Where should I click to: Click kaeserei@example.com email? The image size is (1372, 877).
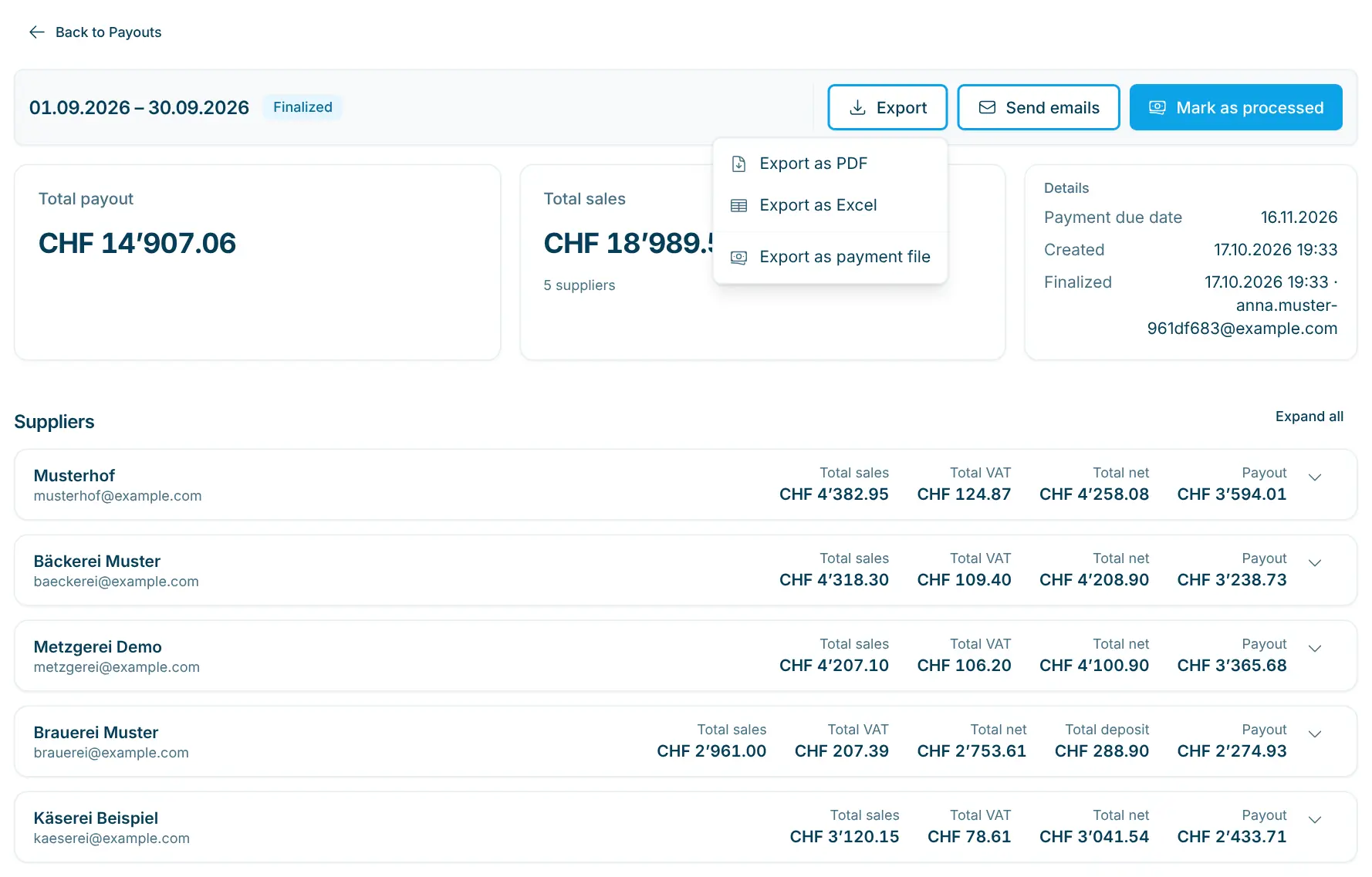(x=111, y=838)
